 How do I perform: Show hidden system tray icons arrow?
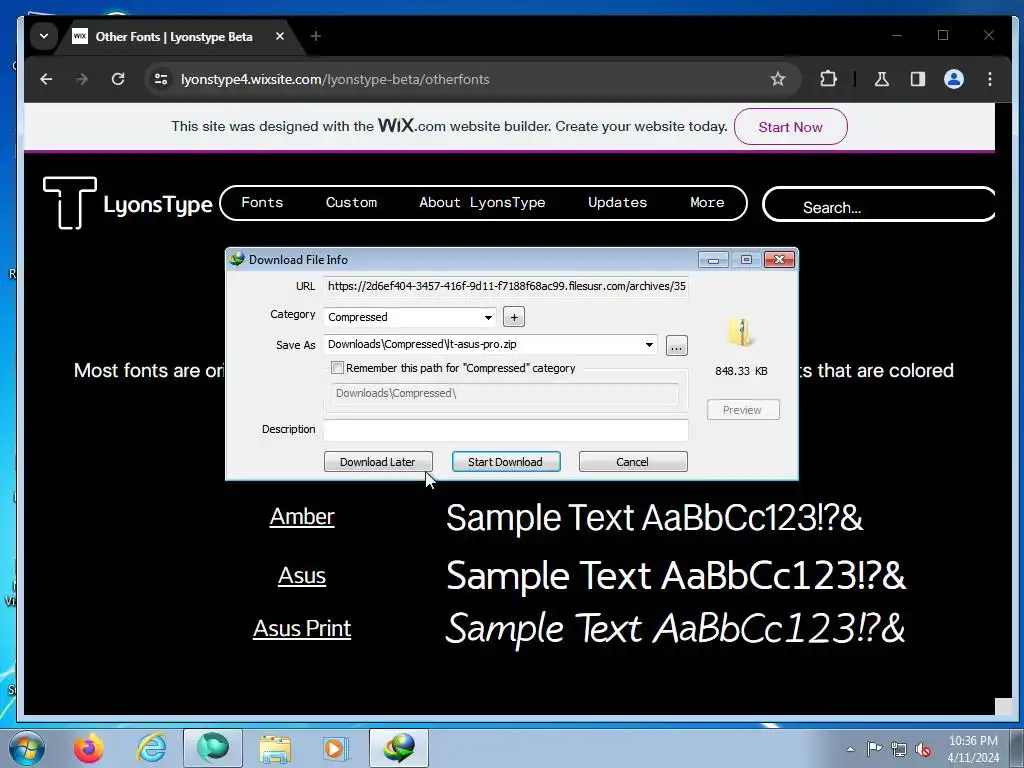click(x=850, y=749)
